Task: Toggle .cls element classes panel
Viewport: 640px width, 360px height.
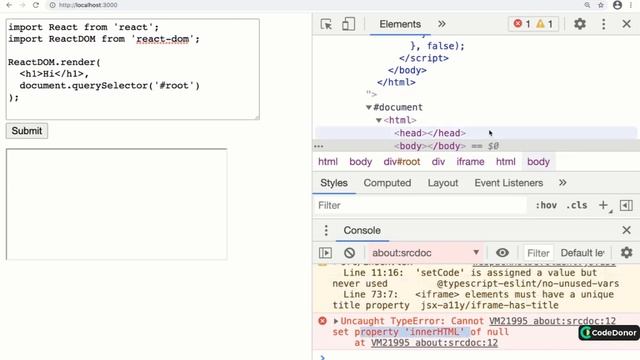Action: [576, 205]
